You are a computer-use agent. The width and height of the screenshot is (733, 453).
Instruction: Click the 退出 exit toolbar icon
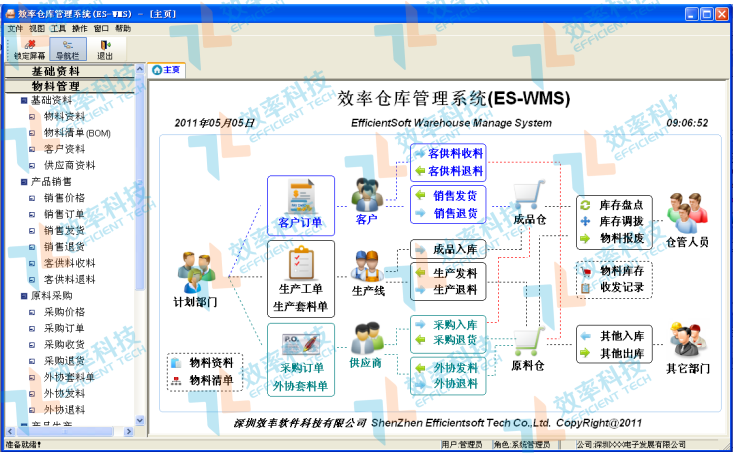tap(105, 44)
